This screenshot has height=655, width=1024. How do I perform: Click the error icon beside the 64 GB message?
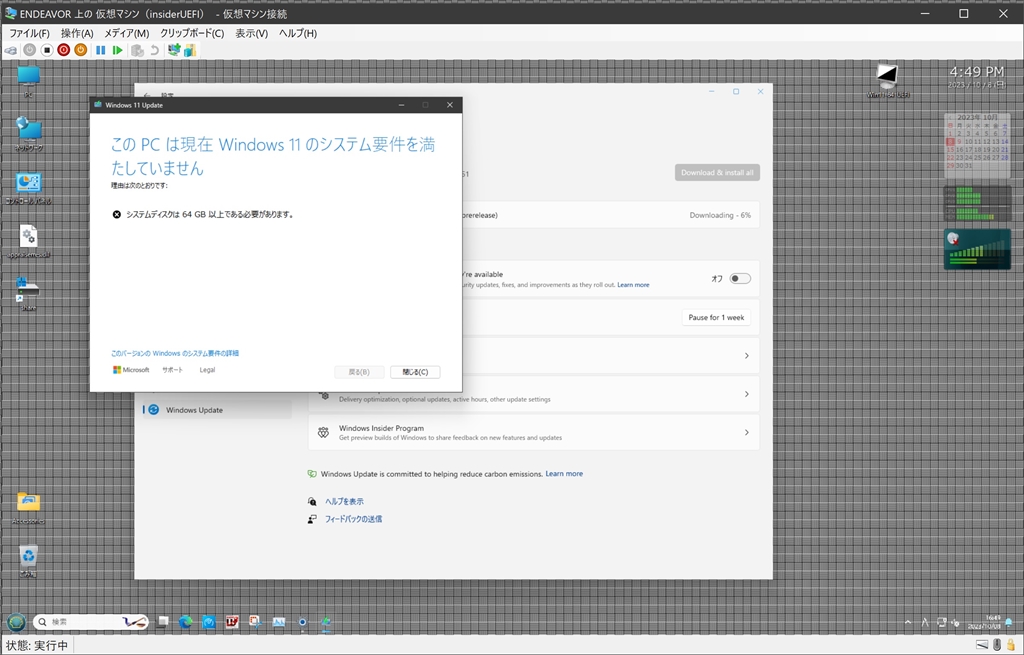[x=116, y=214]
